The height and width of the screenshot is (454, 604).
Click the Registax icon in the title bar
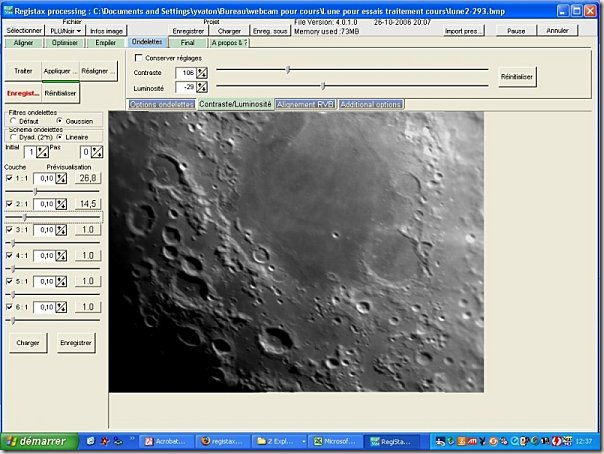coord(8,11)
